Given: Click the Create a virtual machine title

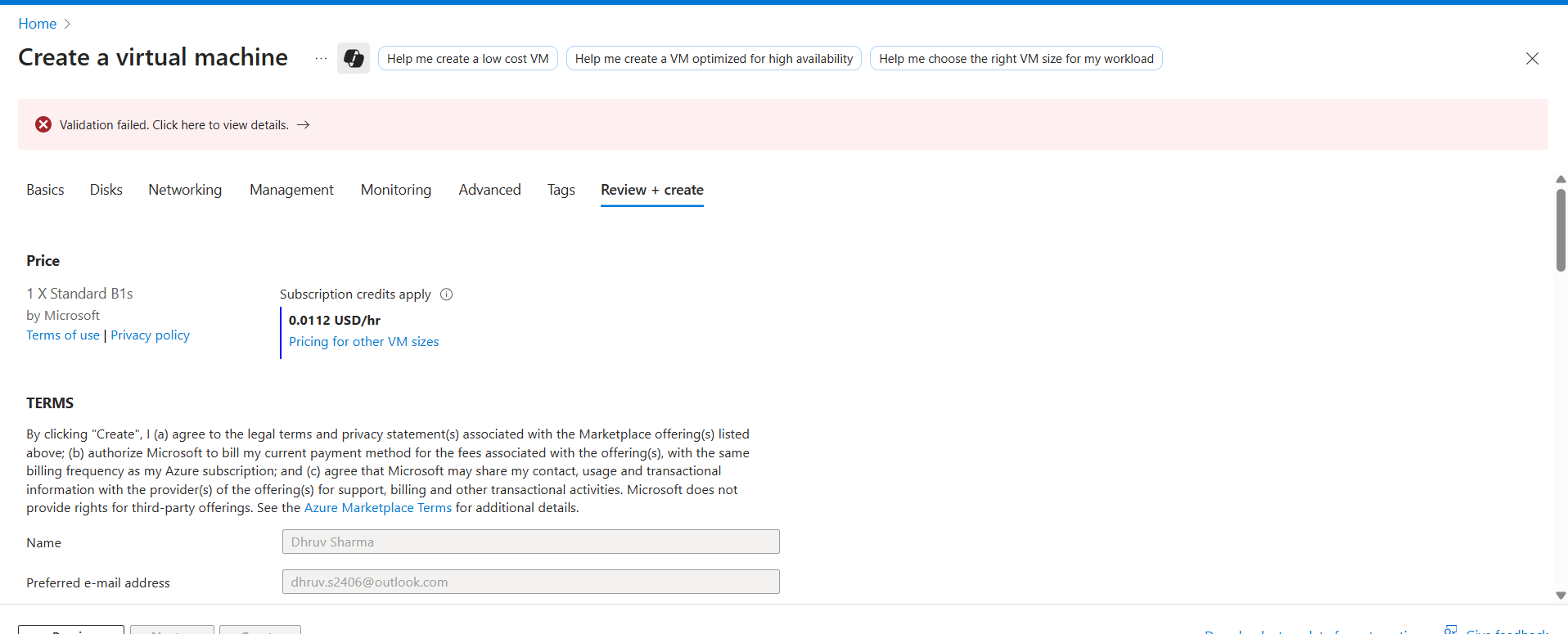Looking at the screenshot, I should coord(153,57).
